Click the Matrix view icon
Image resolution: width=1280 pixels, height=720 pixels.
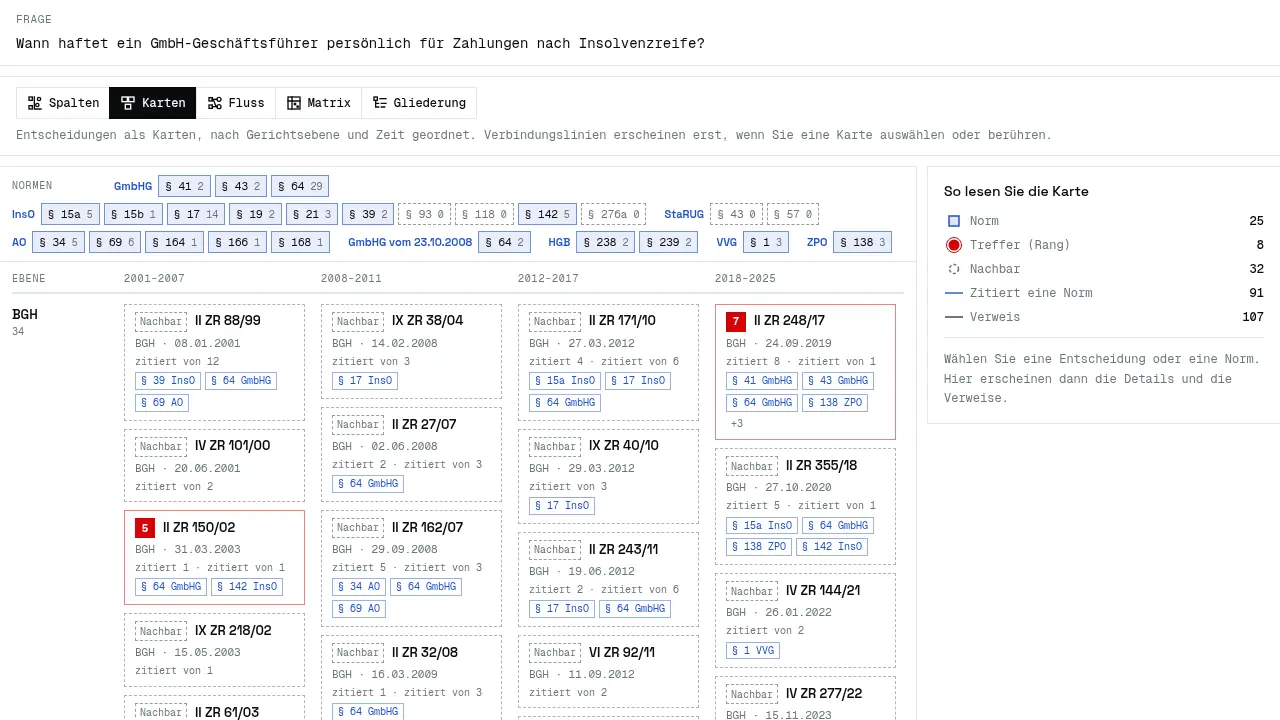tap(294, 103)
